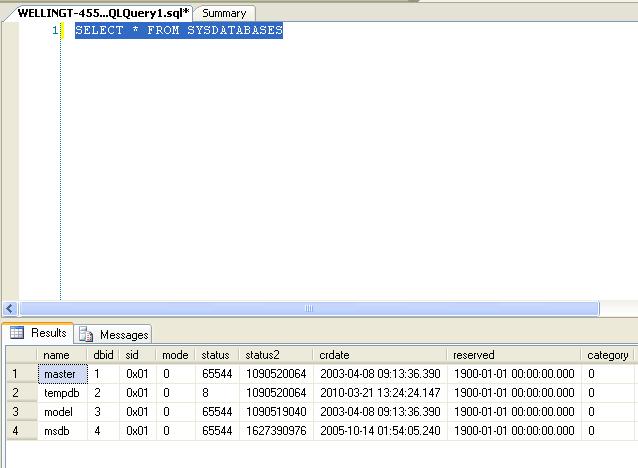
Task: Switch to the Summary tab
Action: [224, 13]
